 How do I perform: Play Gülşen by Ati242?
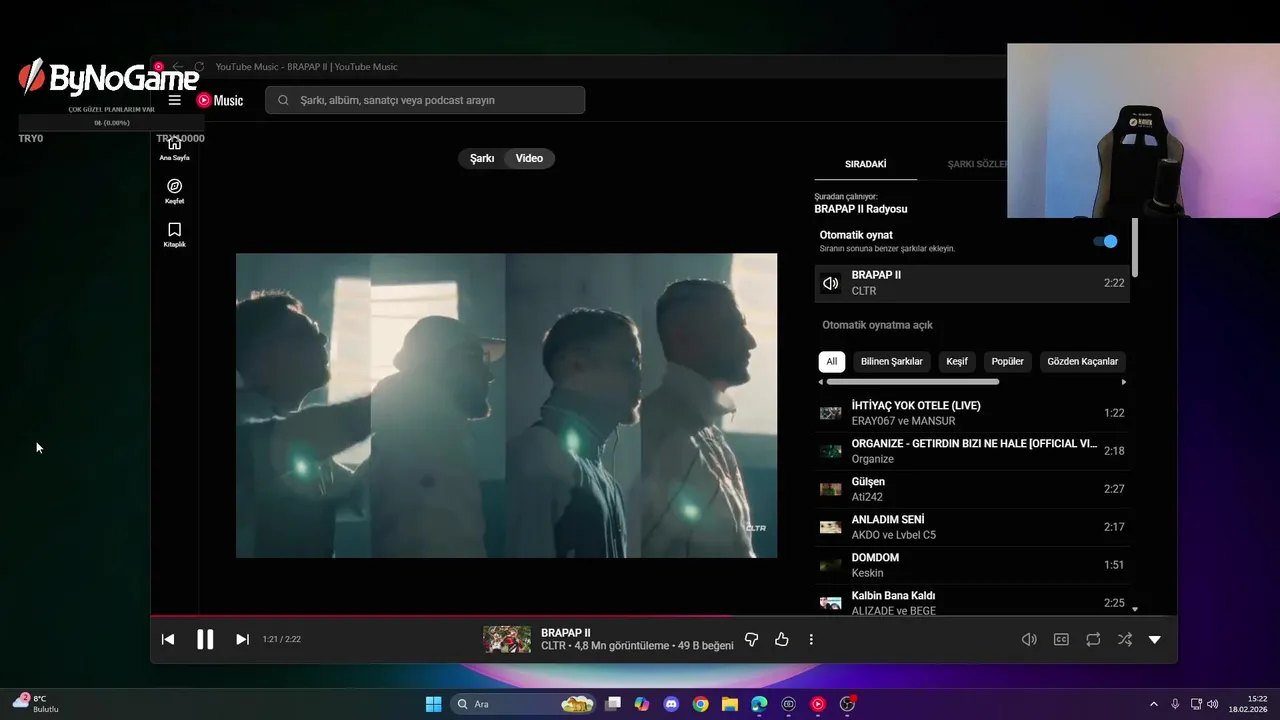973,489
